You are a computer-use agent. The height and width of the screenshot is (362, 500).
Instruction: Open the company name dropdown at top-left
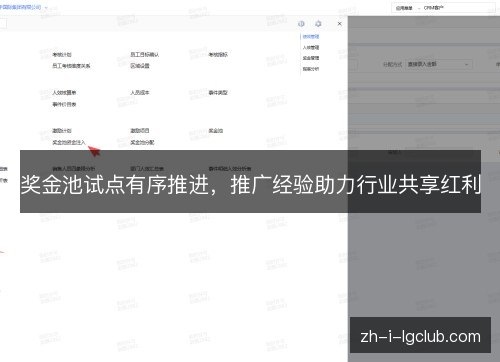coord(23,7)
